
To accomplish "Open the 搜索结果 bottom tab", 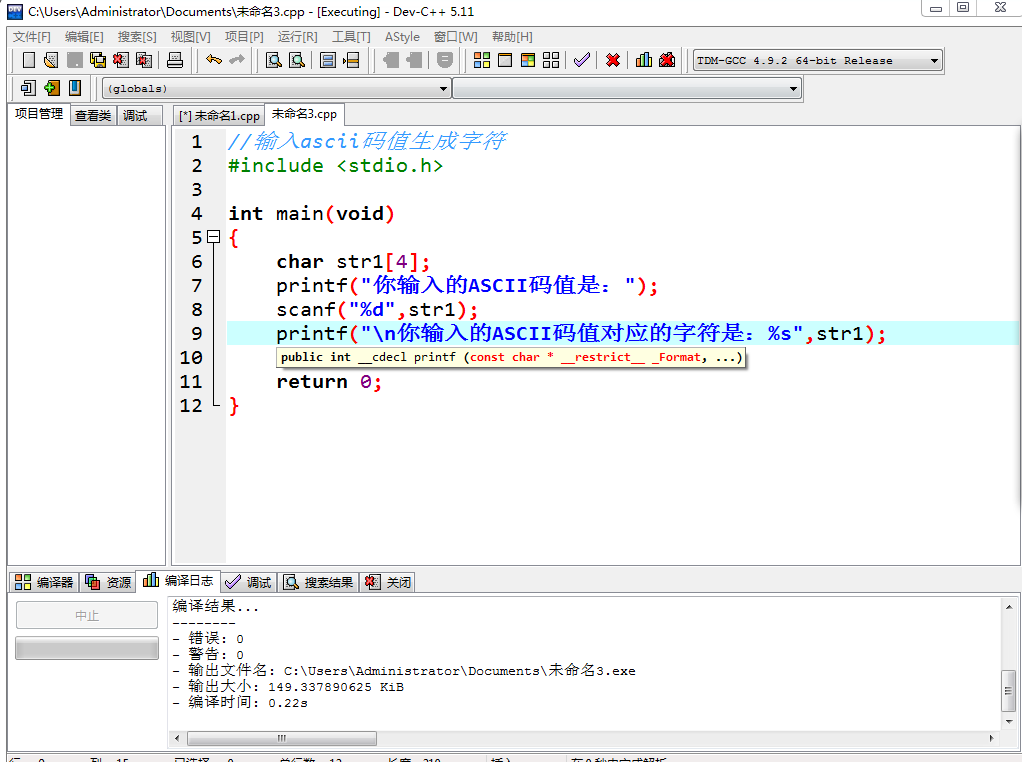I will (319, 582).
